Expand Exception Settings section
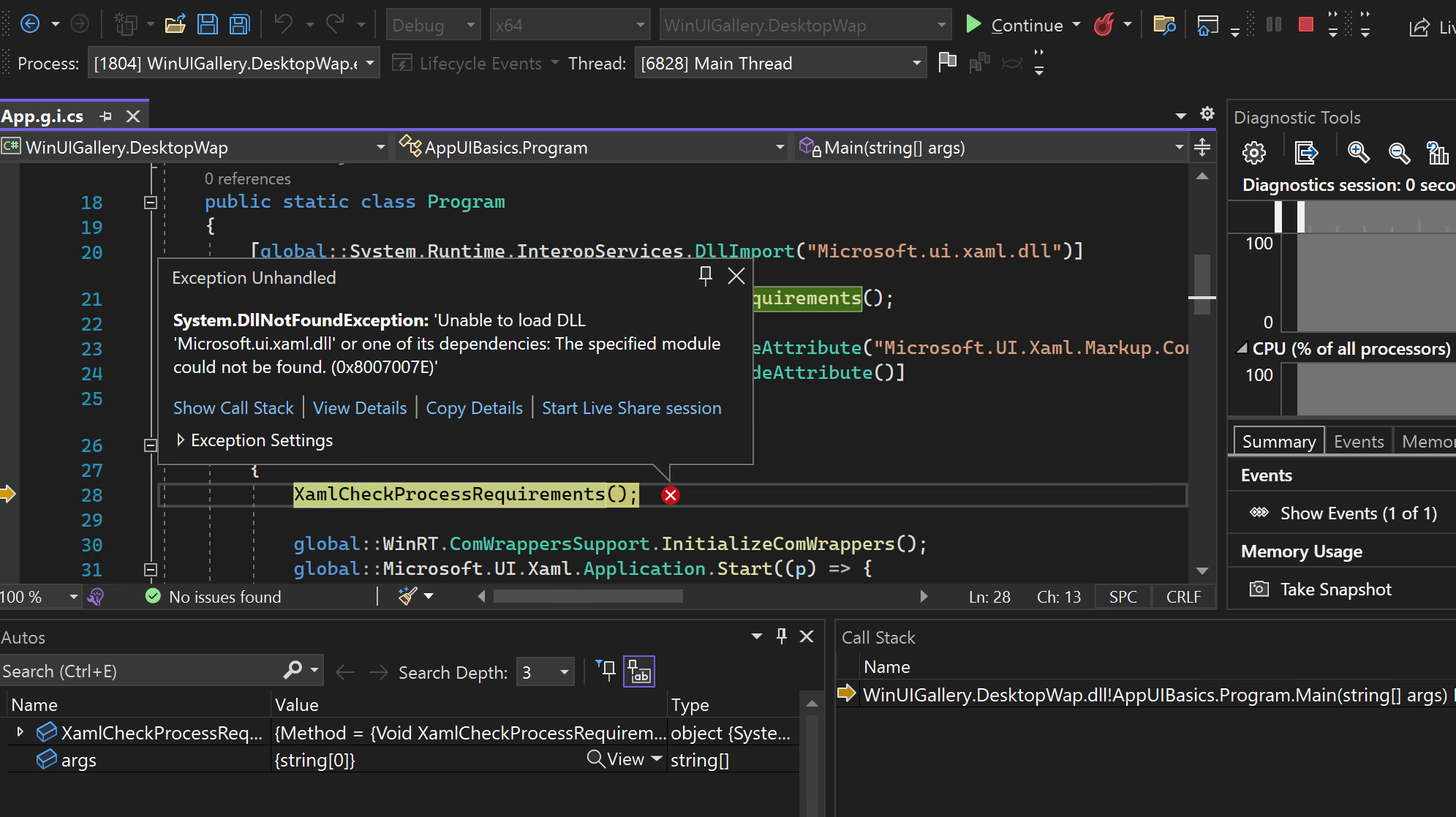Image resolution: width=1456 pixels, height=817 pixels. pyautogui.click(x=181, y=440)
